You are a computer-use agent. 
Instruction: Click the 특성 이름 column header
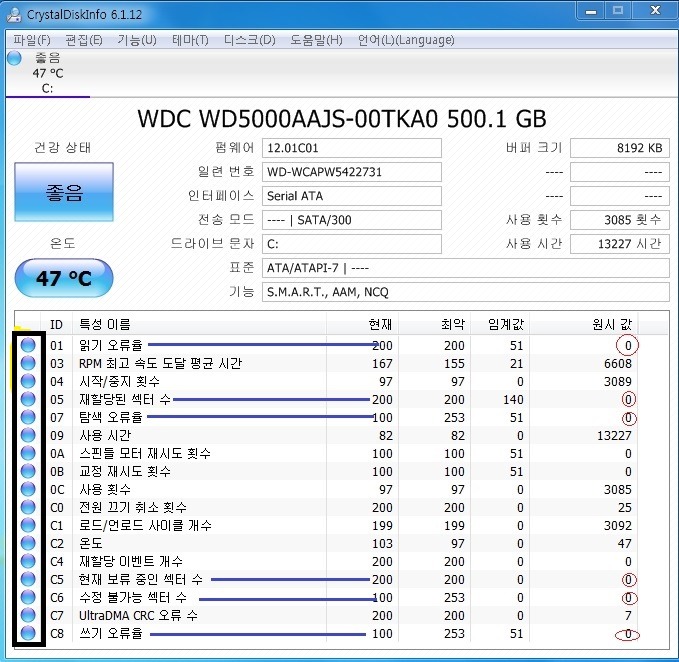coord(104,324)
